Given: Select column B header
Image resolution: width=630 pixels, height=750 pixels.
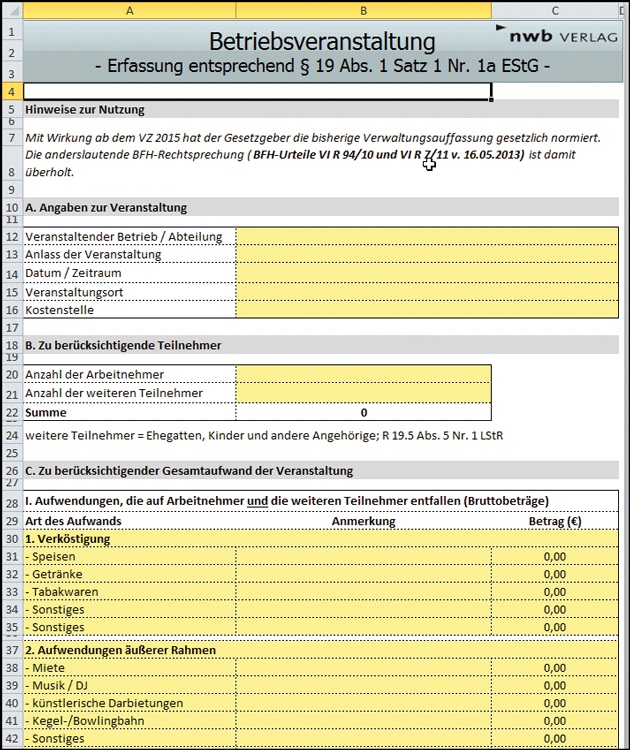Looking at the screenshot, I should point(363,10).
